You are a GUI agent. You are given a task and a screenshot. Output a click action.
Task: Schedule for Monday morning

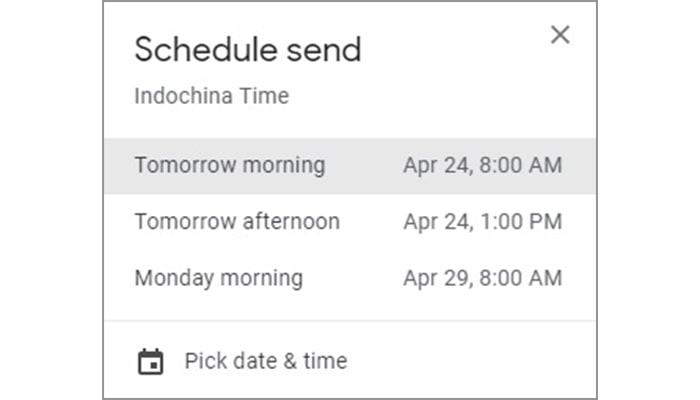tap(218, 277)
